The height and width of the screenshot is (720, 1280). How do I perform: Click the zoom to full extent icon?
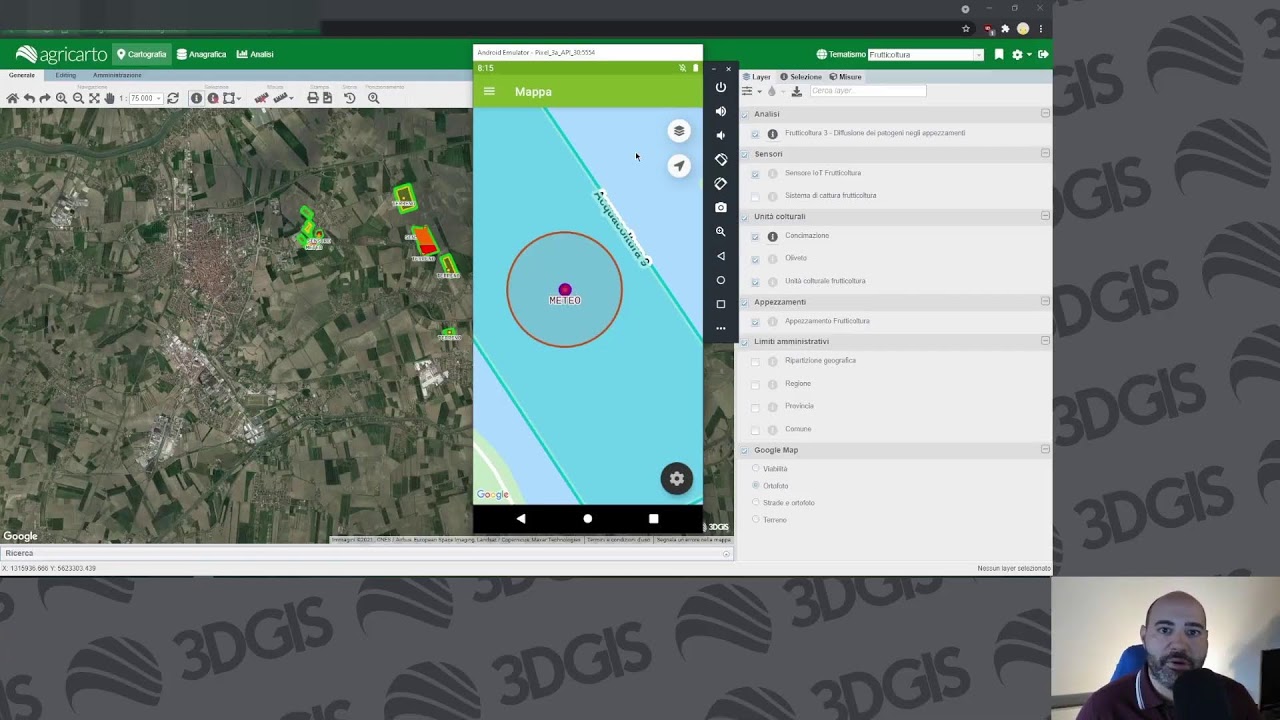pyautogui.click(x=94, y=98)
